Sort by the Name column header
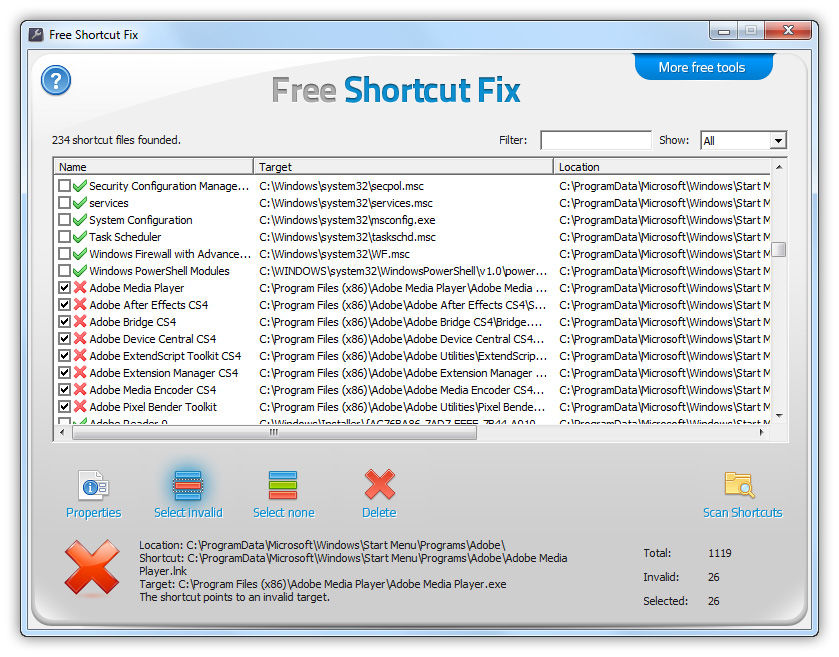Screen dimensions: 839x657 pyautogui.click(x=153, y=166)
